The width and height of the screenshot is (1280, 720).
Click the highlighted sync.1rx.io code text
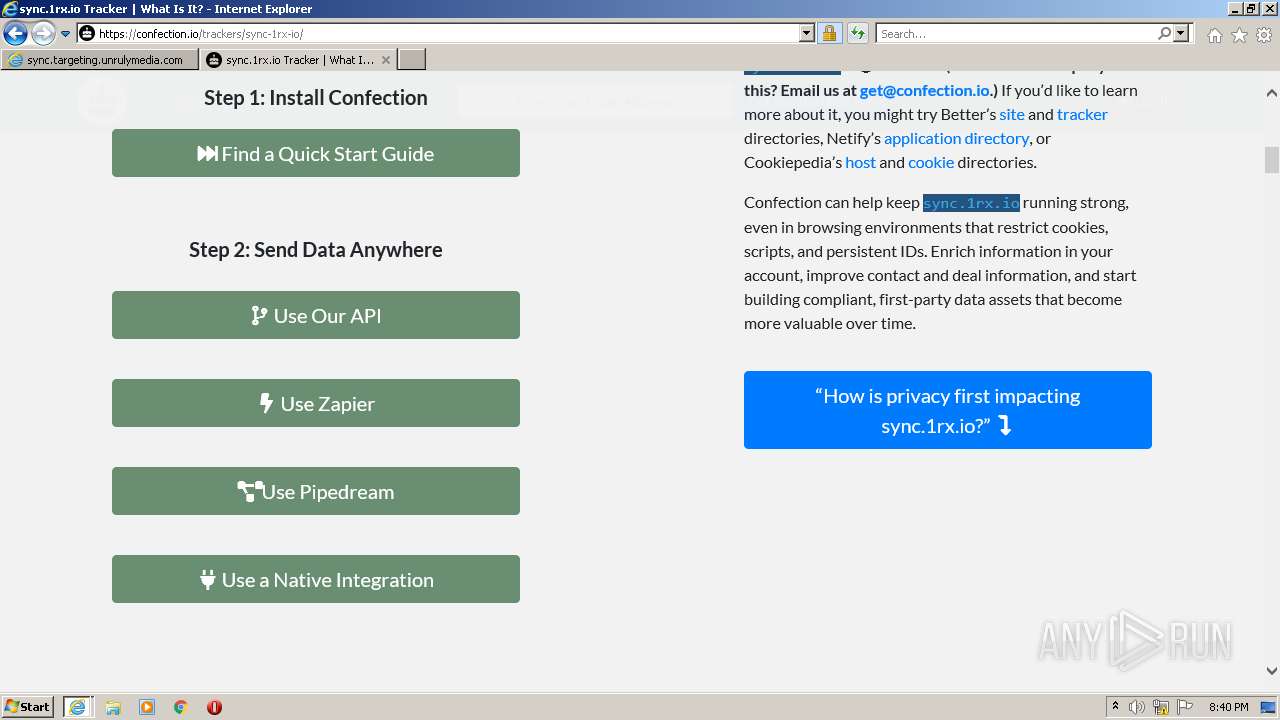pyautogui.click(x=971, y=203)
